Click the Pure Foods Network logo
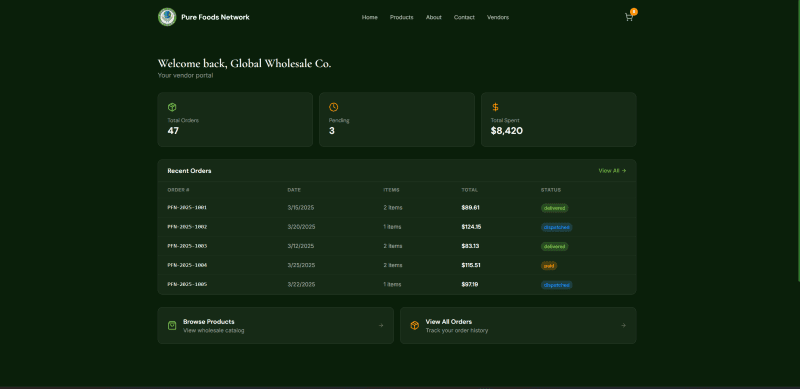Viewport: 800px width, 389px height. [167, 17]
